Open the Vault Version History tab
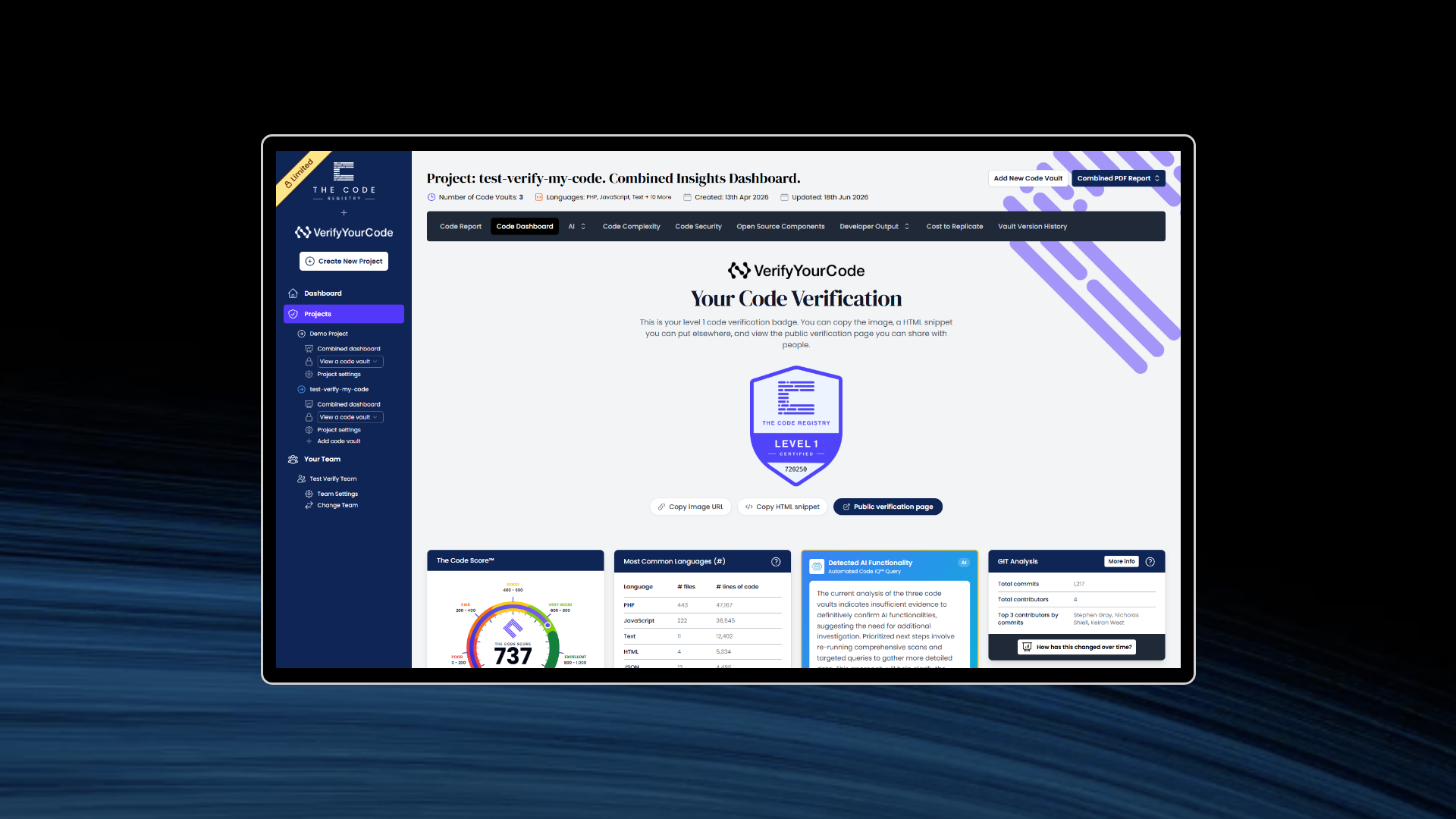The height and width of the screenshot is (819, 1456). pyautogui.click(x=1032, y=227)
